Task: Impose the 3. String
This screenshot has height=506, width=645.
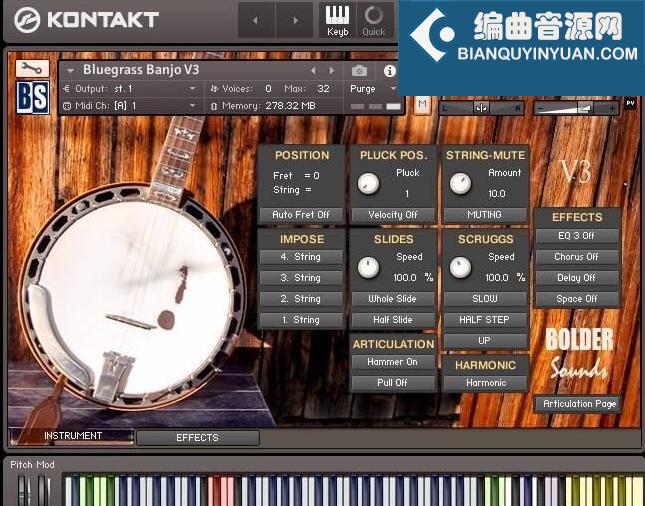Action: click(x=301, y=278)
